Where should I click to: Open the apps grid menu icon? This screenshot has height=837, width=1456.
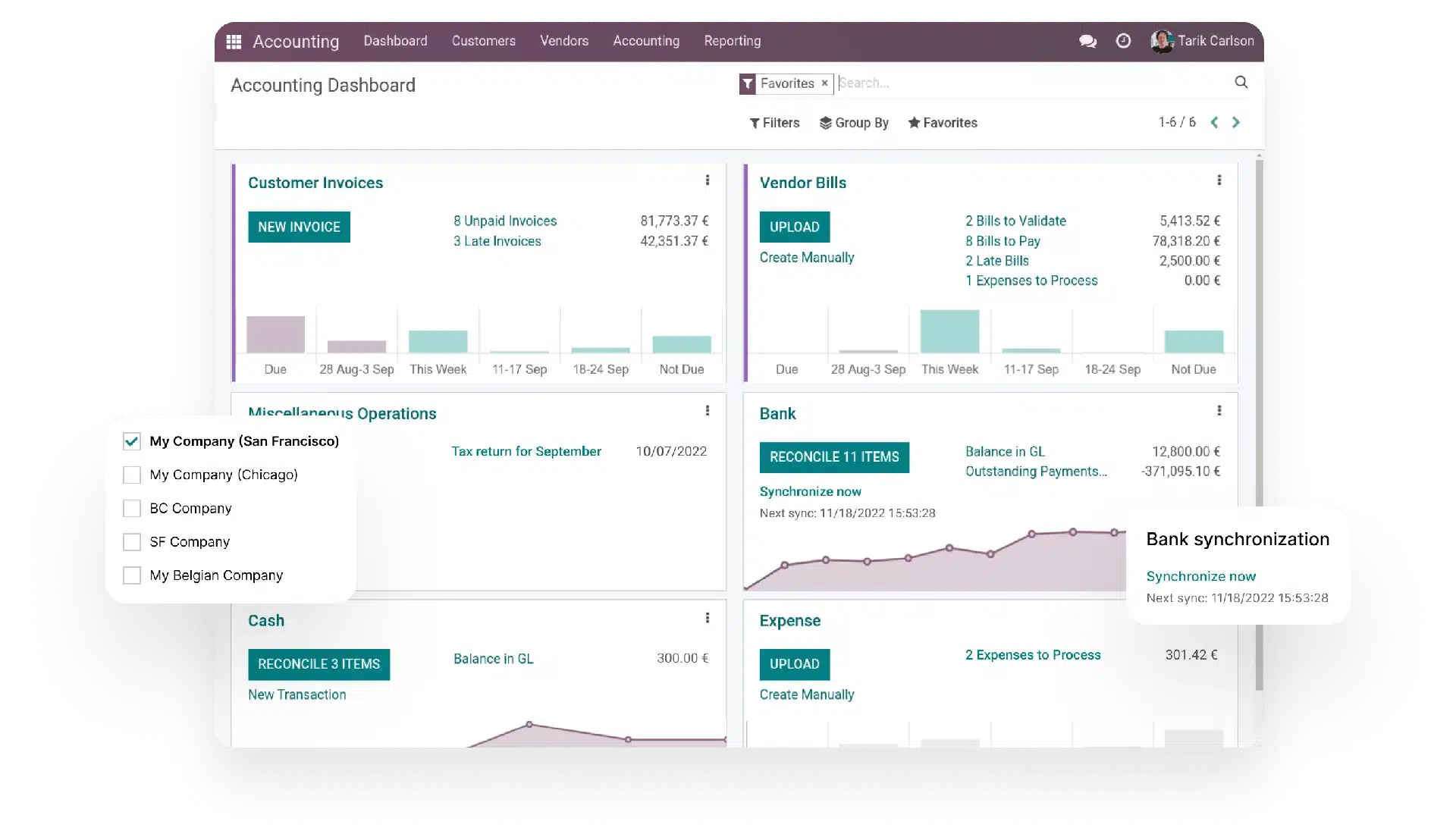coord(234,42)
